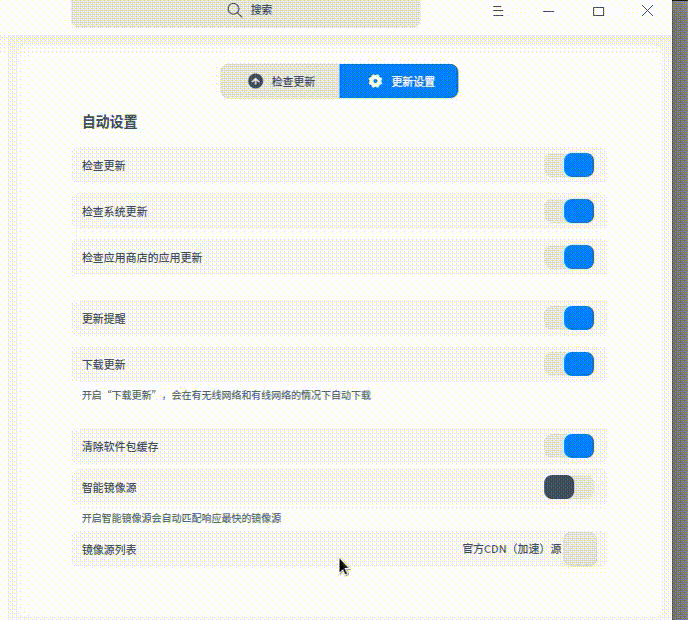The height and width of the screenshot is (620, 688).
Task: Click the up-arrow icon on 检查更新 tab
Action: pyautogui.click(x=255, y=81)
